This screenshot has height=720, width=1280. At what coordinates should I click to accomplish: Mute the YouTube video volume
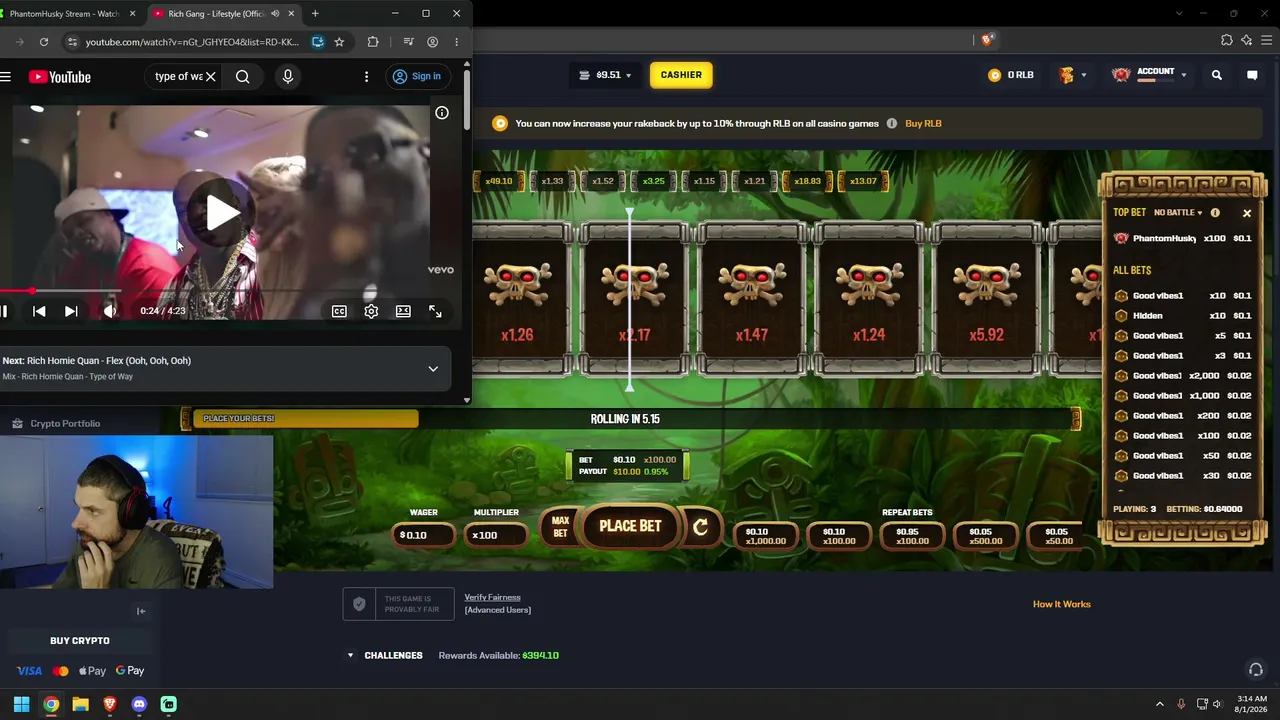tap(110, 312)
